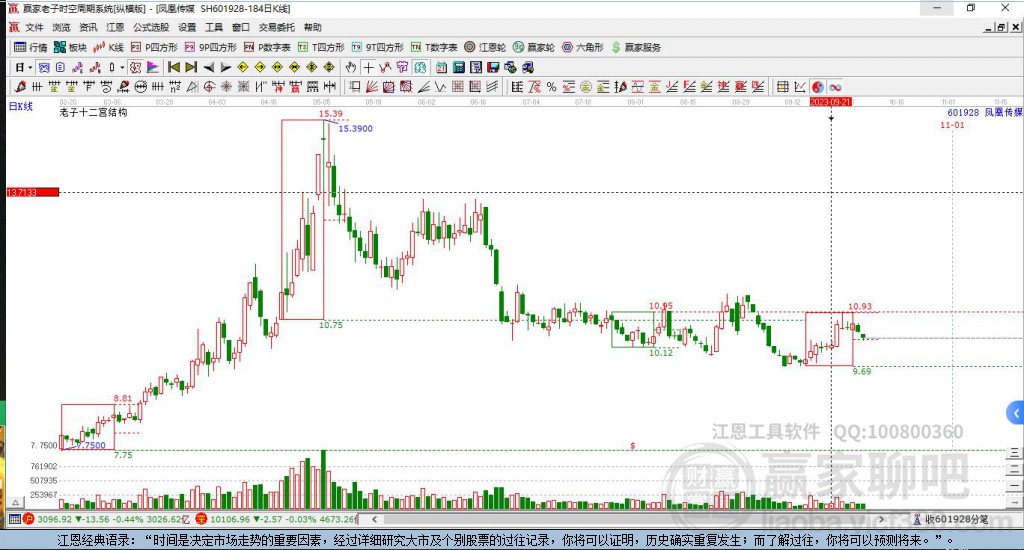Open the 交易委托 menu
The image size is (1024, 550).
pyautogui.click(x=277, y=27)
